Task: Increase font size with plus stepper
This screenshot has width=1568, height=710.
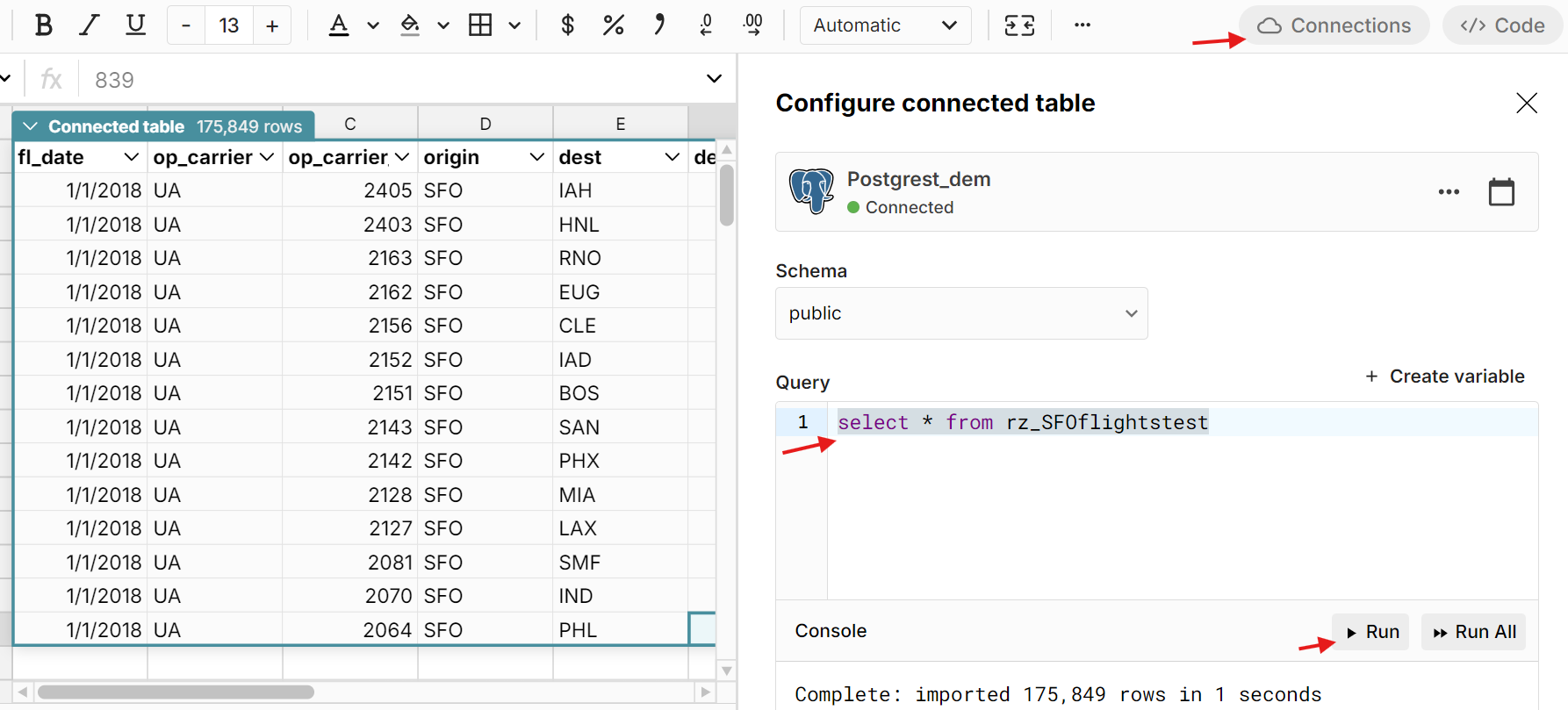Action: tap(272, 25)
